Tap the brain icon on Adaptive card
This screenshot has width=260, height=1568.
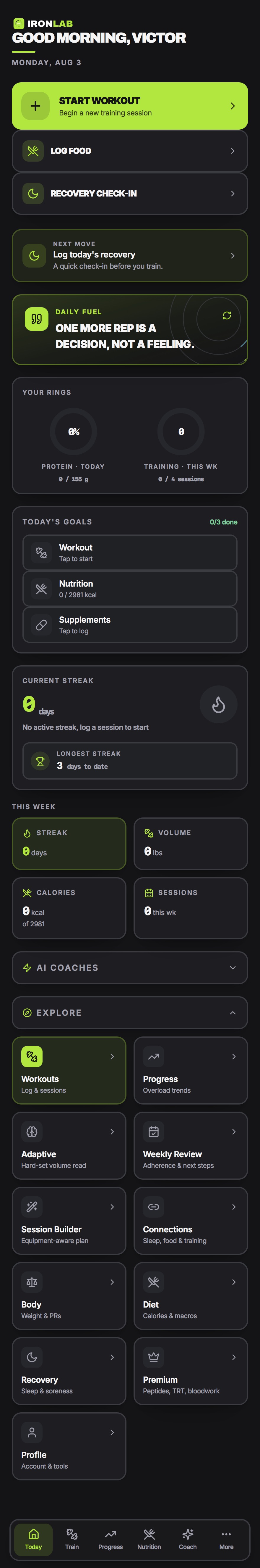point(32,1131)
